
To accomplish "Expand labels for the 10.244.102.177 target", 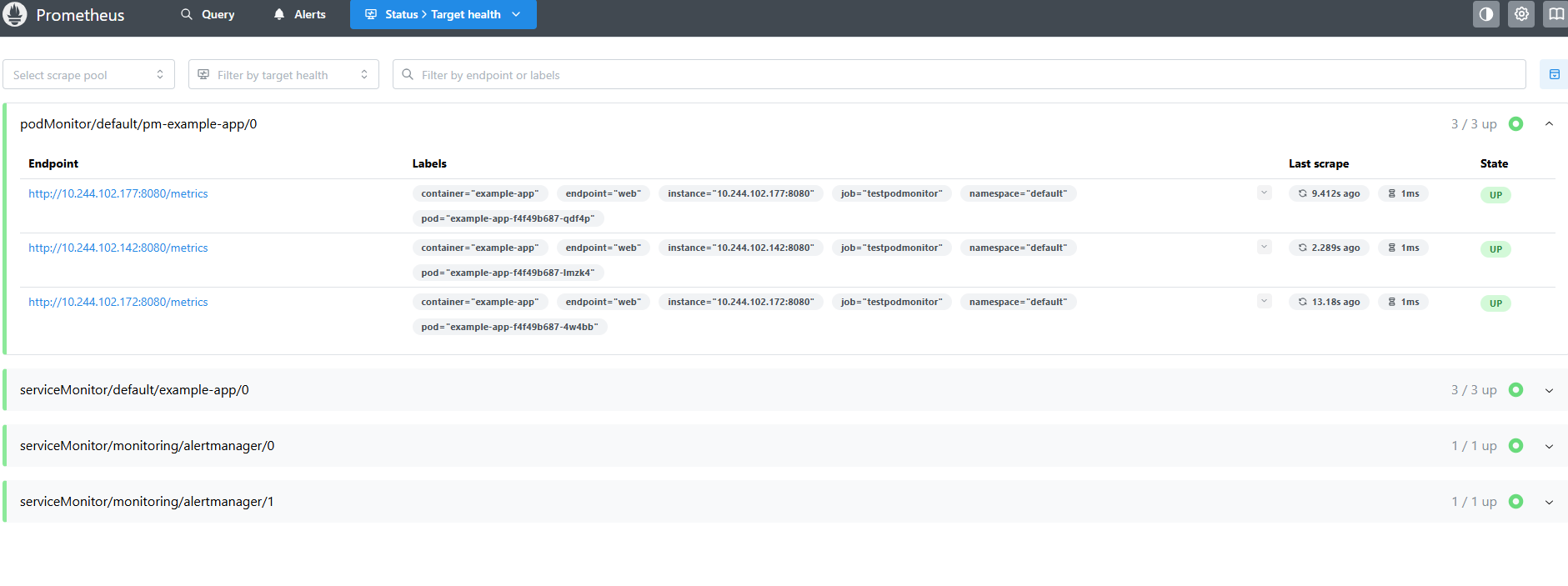I will [1265, 193].
